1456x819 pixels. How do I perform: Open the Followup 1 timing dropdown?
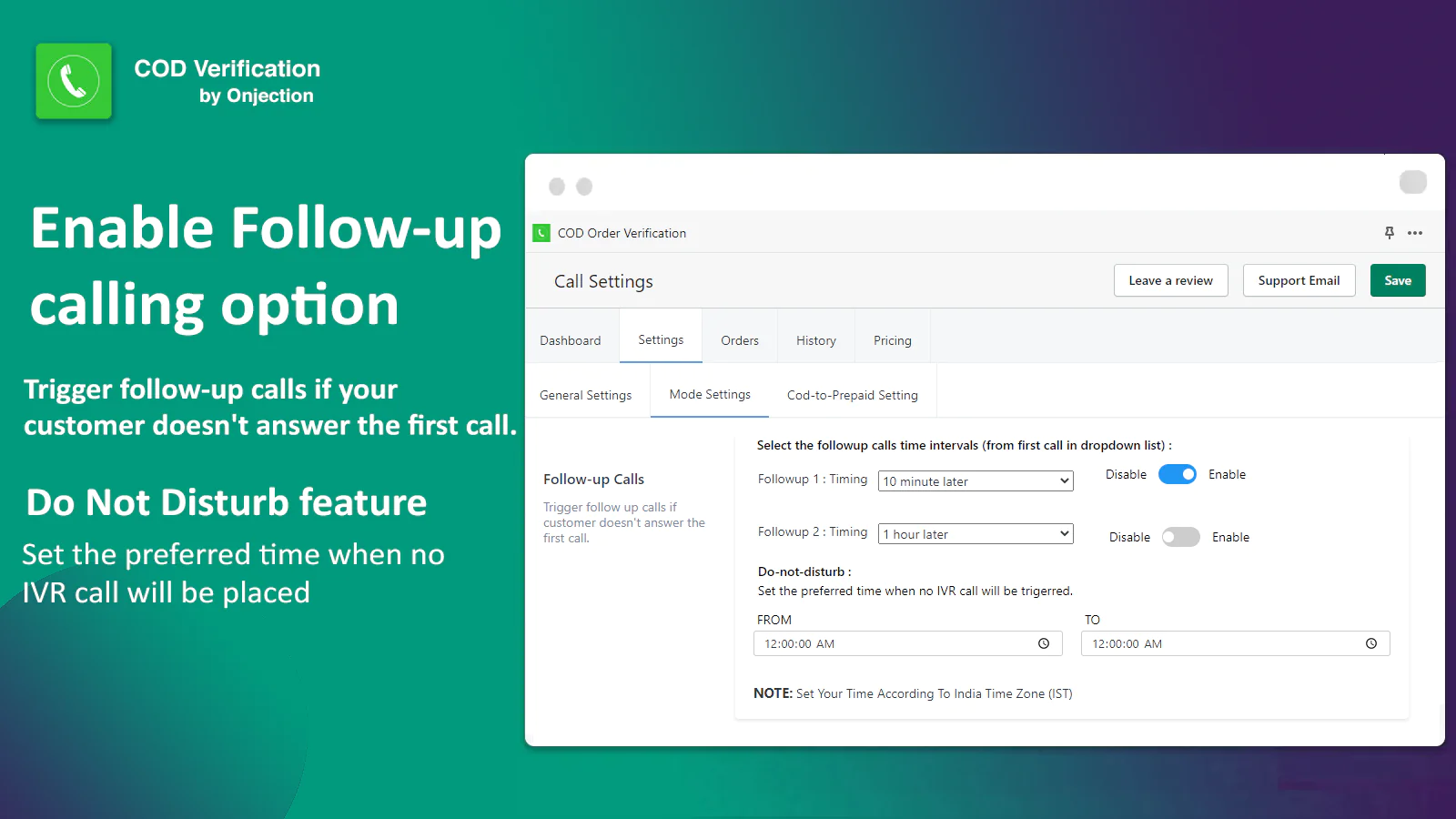(975, 480)
